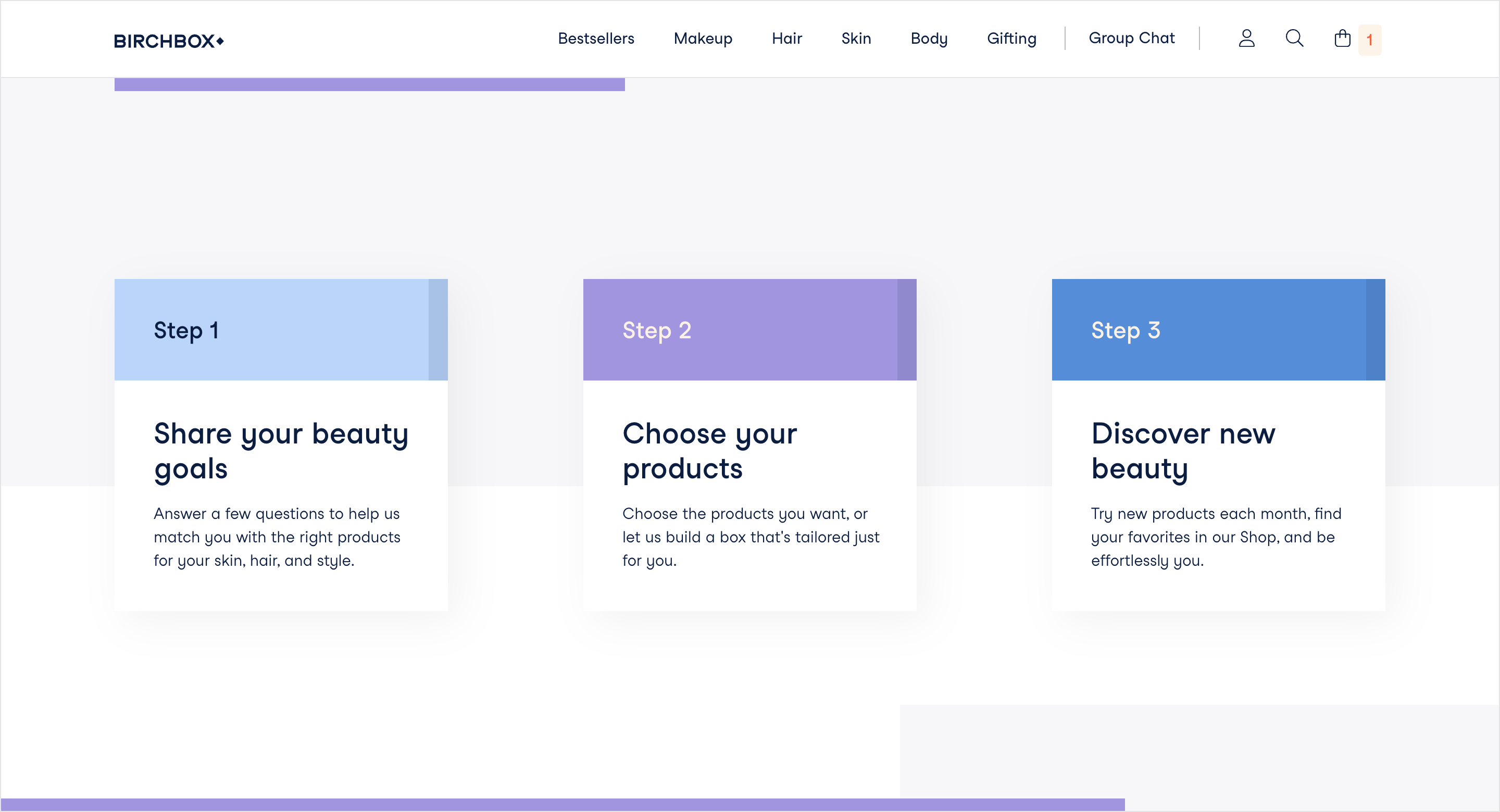Open the Group Chat link
The height and width of the screenshot is (812, 1500).
click(1131, 39)
